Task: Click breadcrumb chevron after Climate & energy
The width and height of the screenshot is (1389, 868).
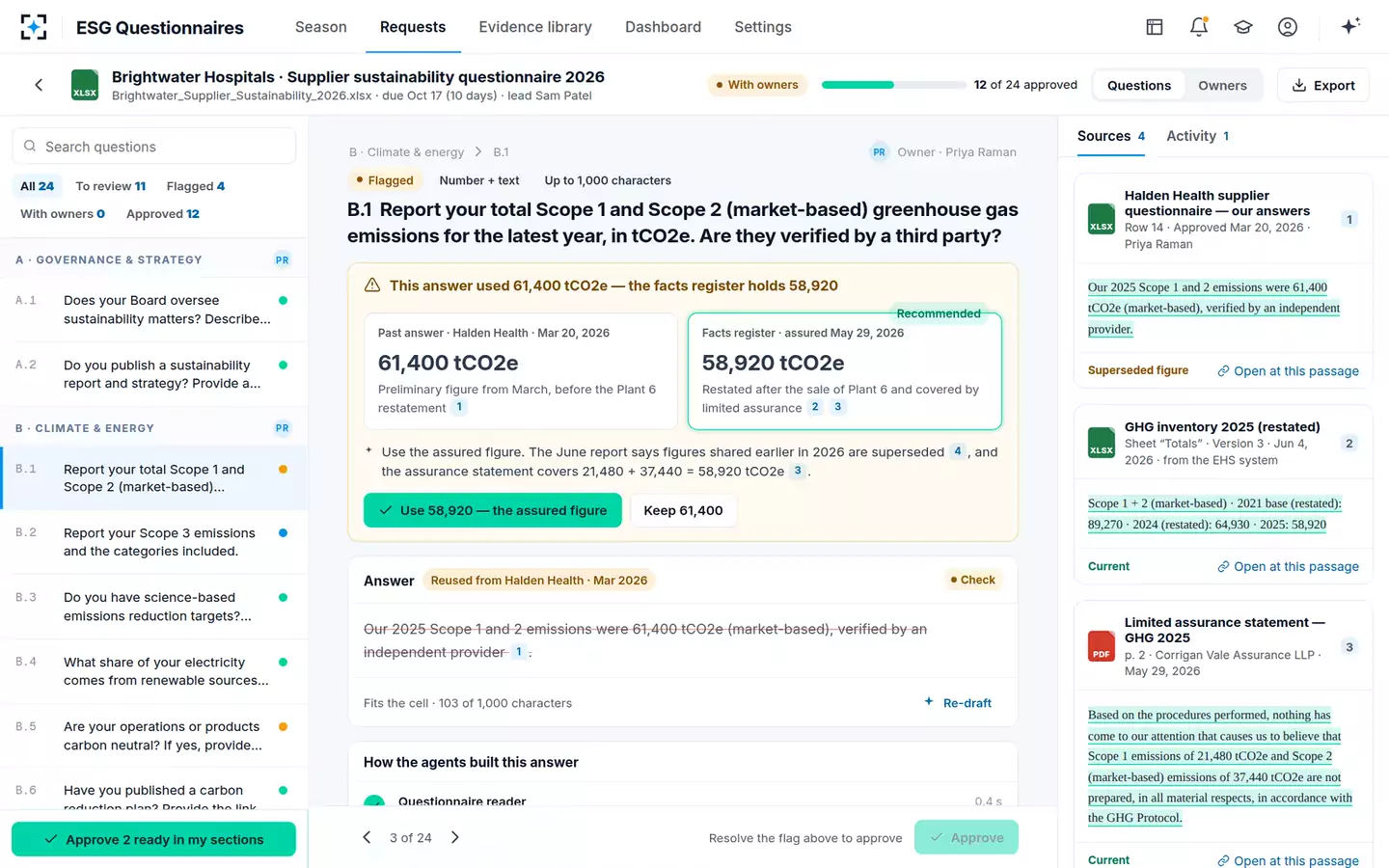Action: pos(478,152)
